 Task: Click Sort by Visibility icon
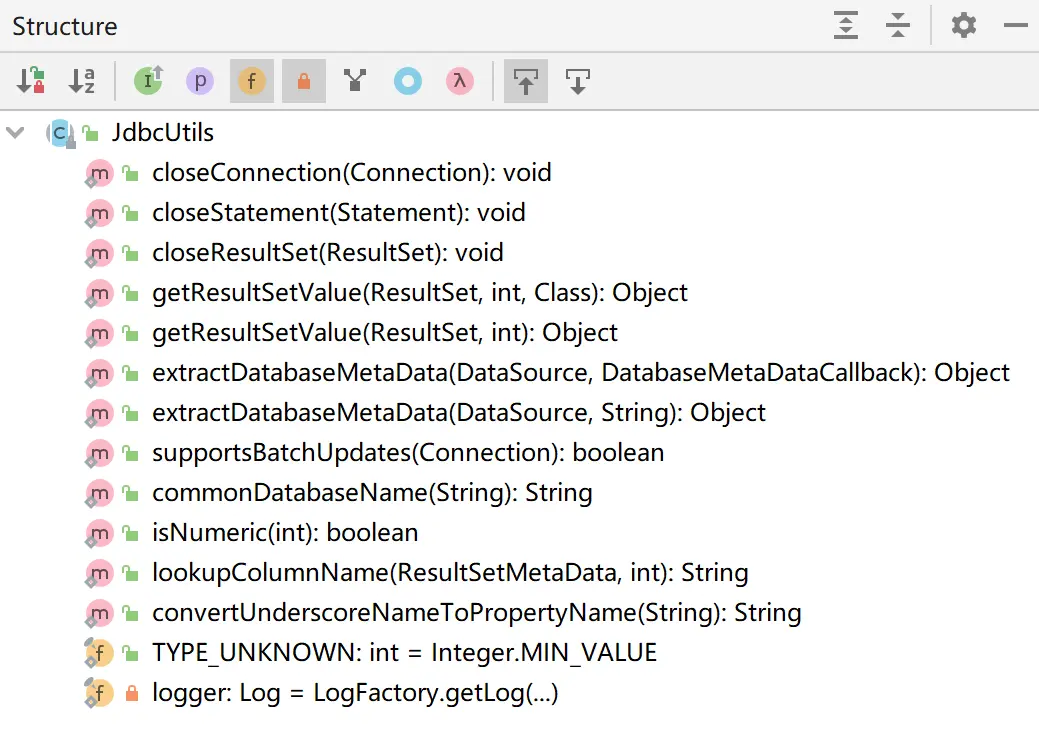click(30, 81)
